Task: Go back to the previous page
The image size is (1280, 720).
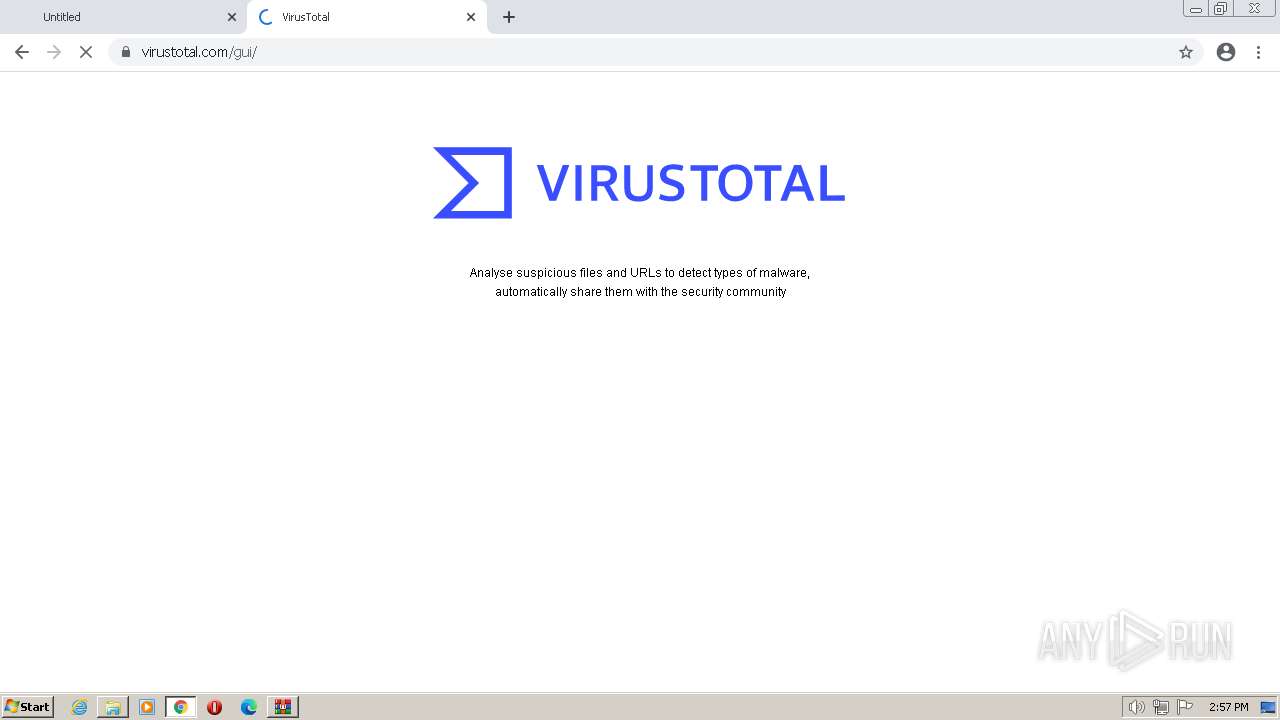Action: 22,52
